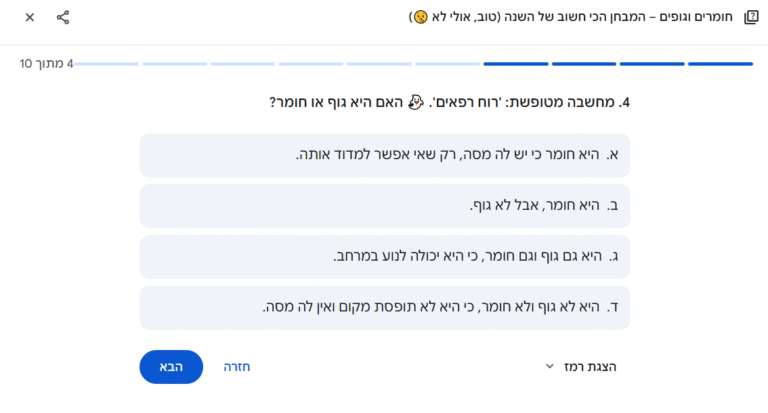This screenshot has width=768, height=413.
Task: Expand the הצגת רמז hint dropdown
Action: pyautogui.click(x=581, y=367)
